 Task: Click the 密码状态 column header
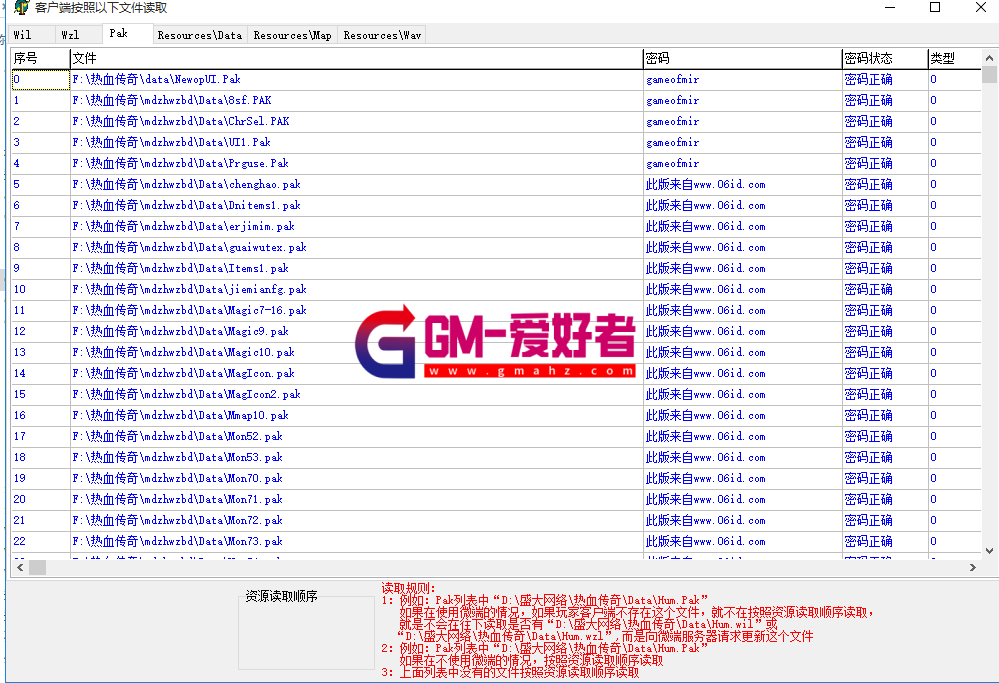click(885, 59)
